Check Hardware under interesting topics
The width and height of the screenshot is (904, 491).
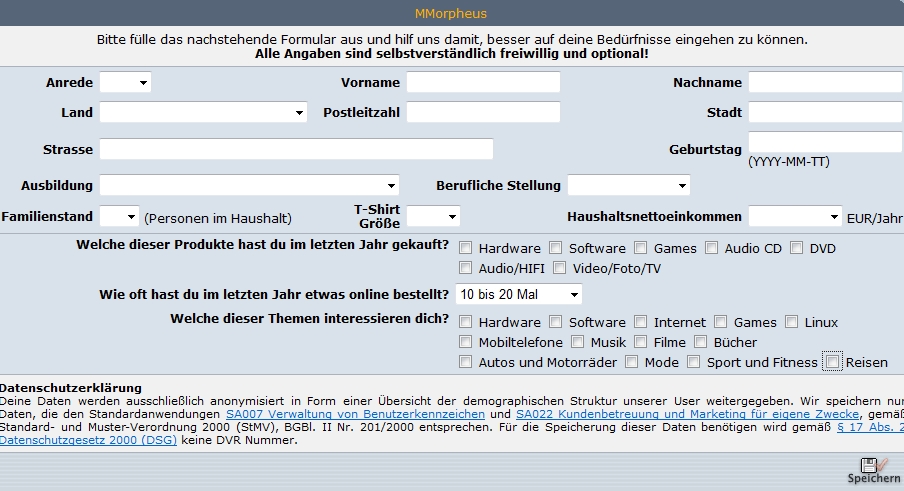click(465, 322)
